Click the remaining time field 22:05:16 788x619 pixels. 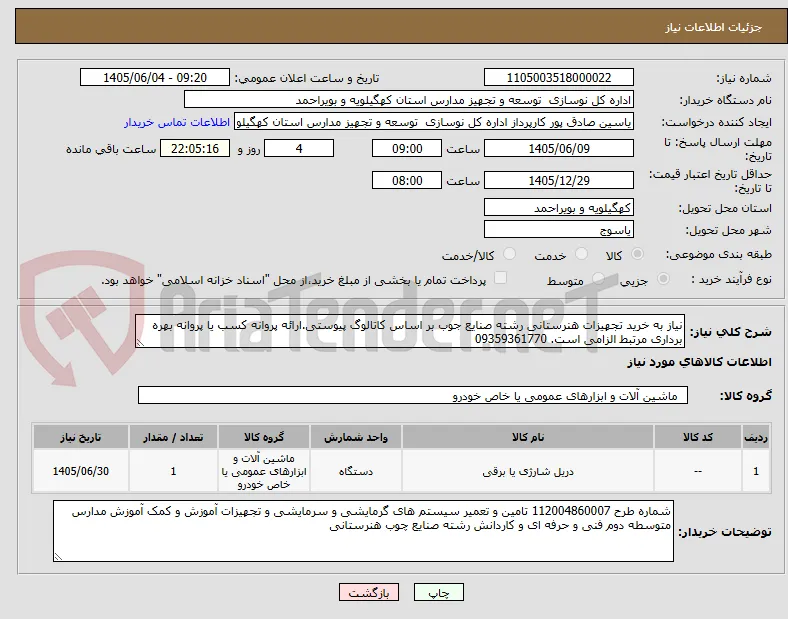(x=195, y=149)
